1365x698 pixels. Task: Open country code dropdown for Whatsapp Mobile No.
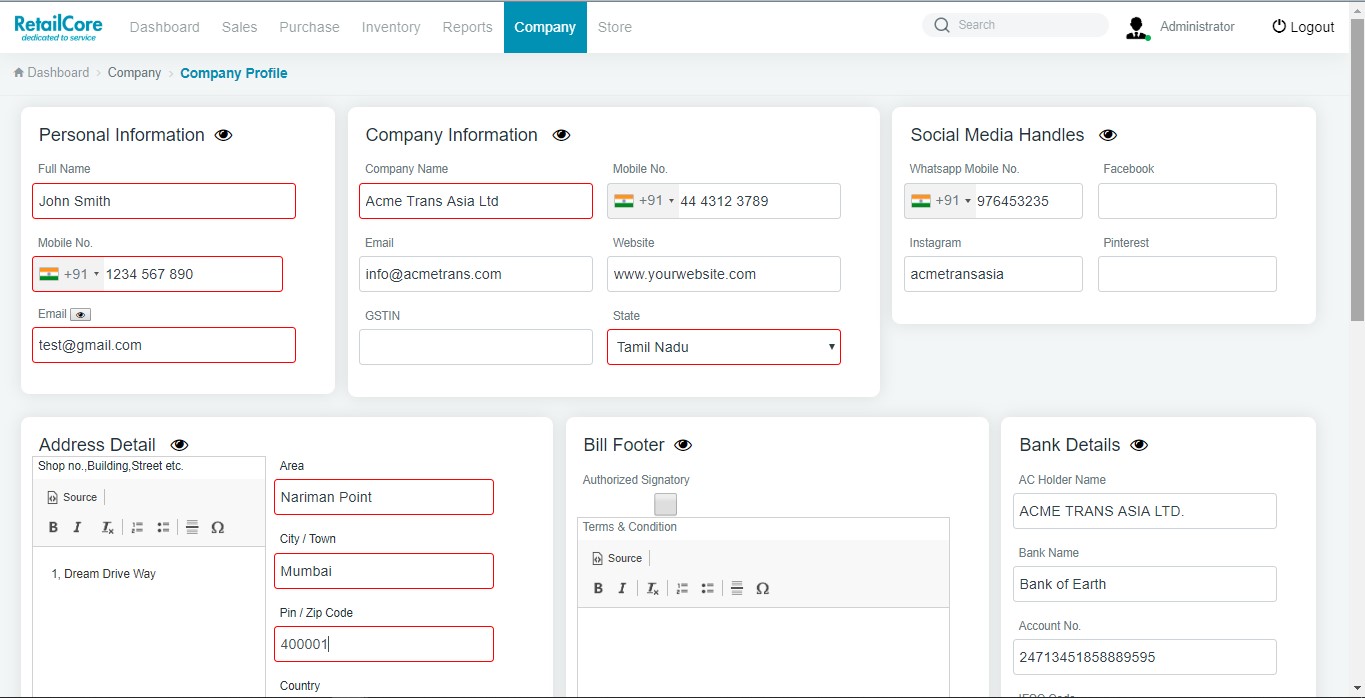(x=940, y=201)
